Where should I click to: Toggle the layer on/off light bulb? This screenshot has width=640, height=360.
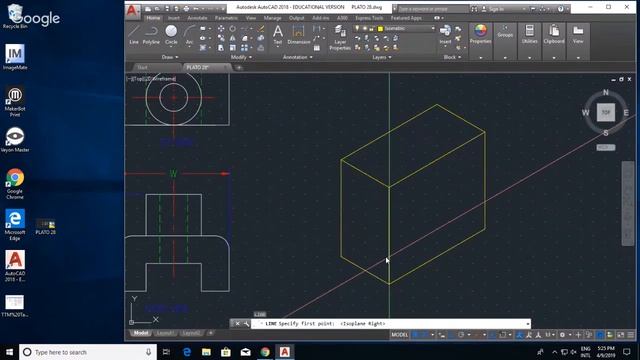(357, 29)
